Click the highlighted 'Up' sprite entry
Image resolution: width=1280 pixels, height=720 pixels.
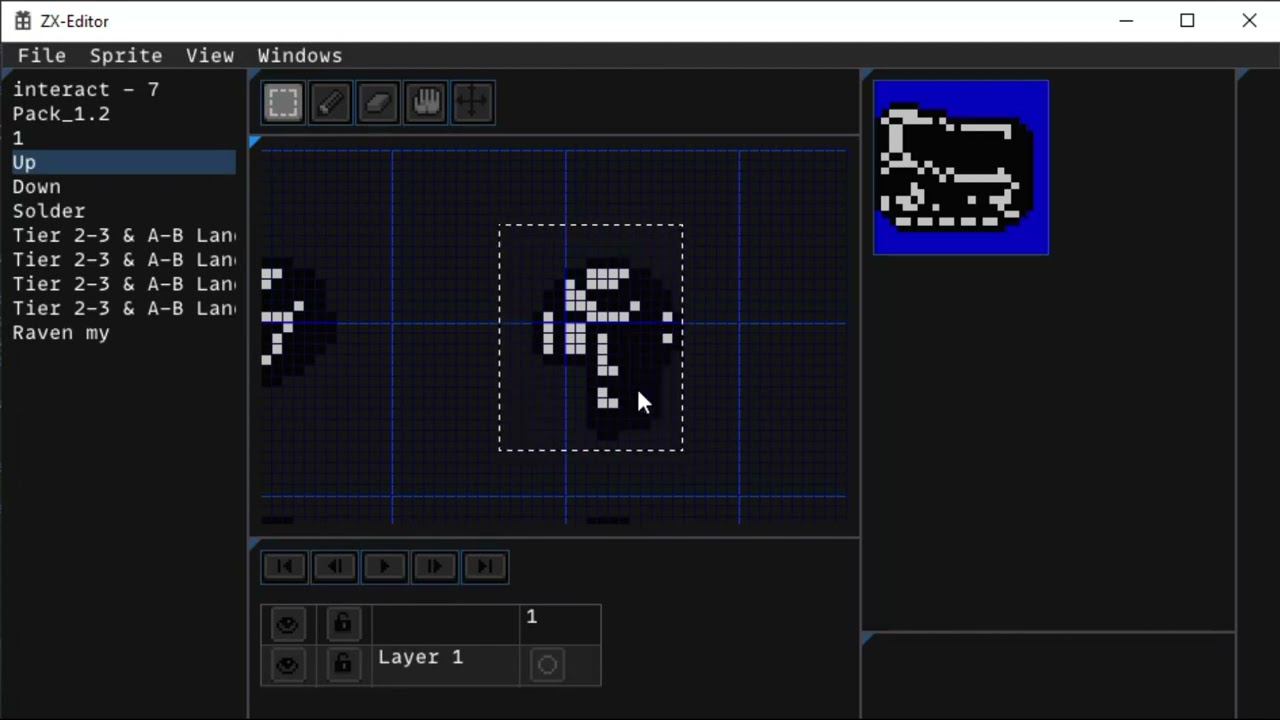pyautogui.click(x=124, y=162)
